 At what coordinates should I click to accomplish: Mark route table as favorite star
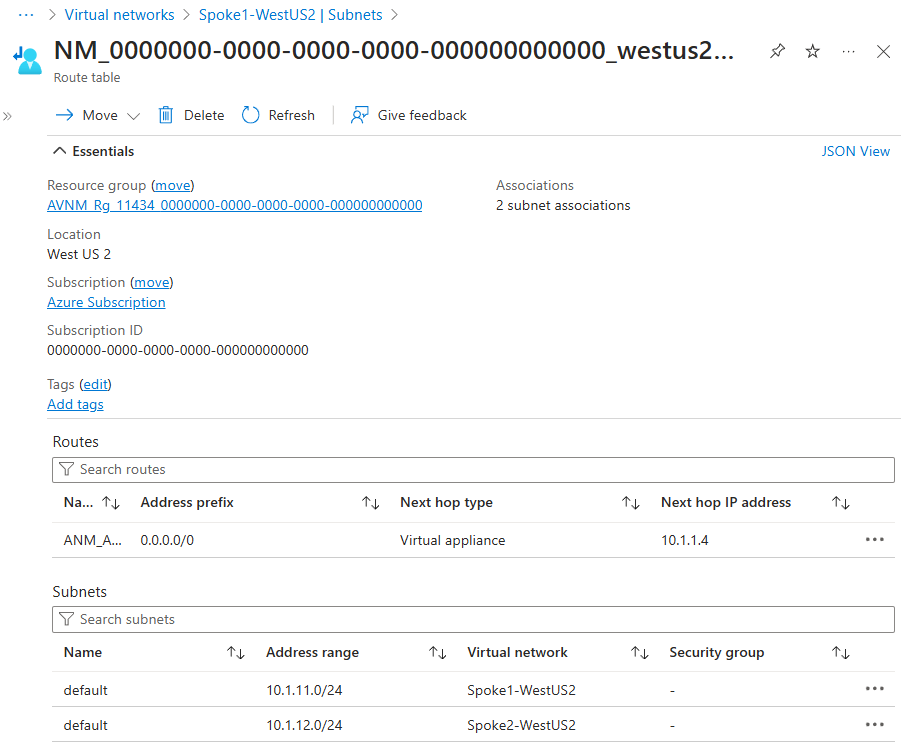click(813, 51)
